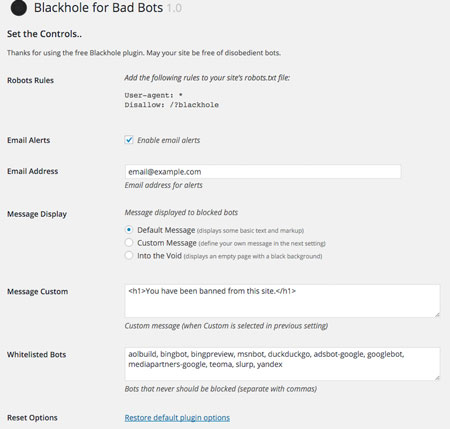Click the User-agent rule code line
The height and width of the screenshot is (429, 450).
tap(154, 95)
